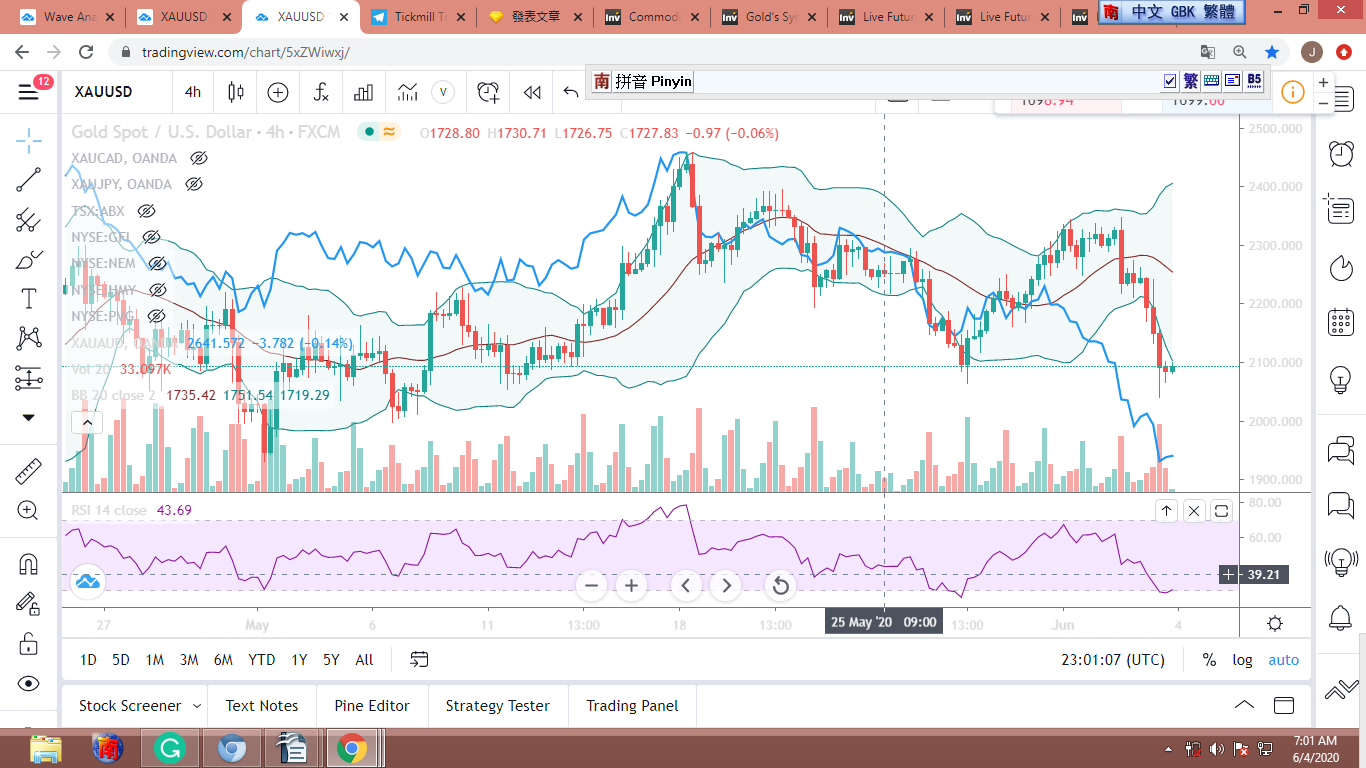The image size is (1366, 768).
Task: Open the 4h timeframe interval dropdown
Action: click(192, 92)
